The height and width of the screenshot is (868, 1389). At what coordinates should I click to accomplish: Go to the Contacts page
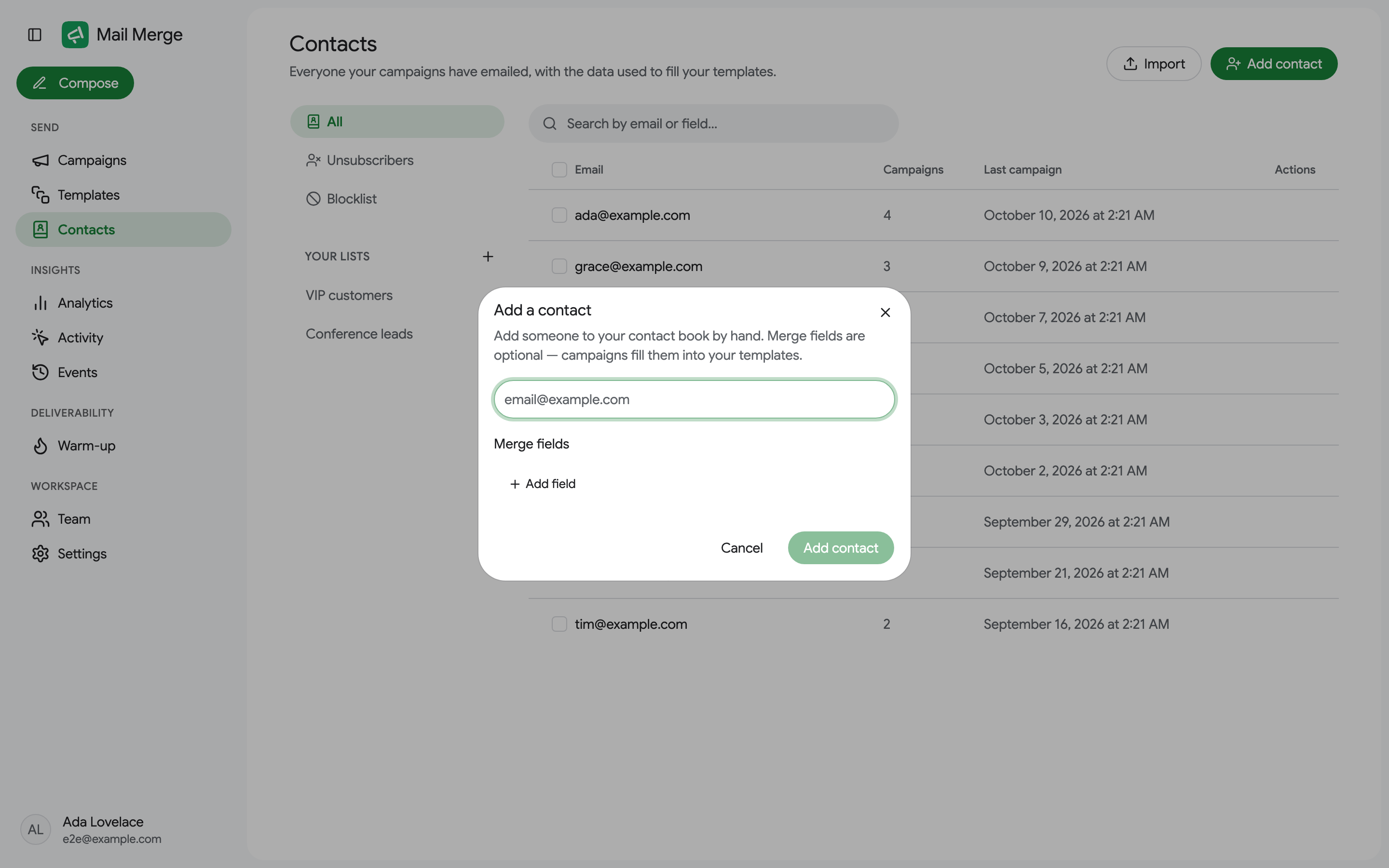[123, 230]
